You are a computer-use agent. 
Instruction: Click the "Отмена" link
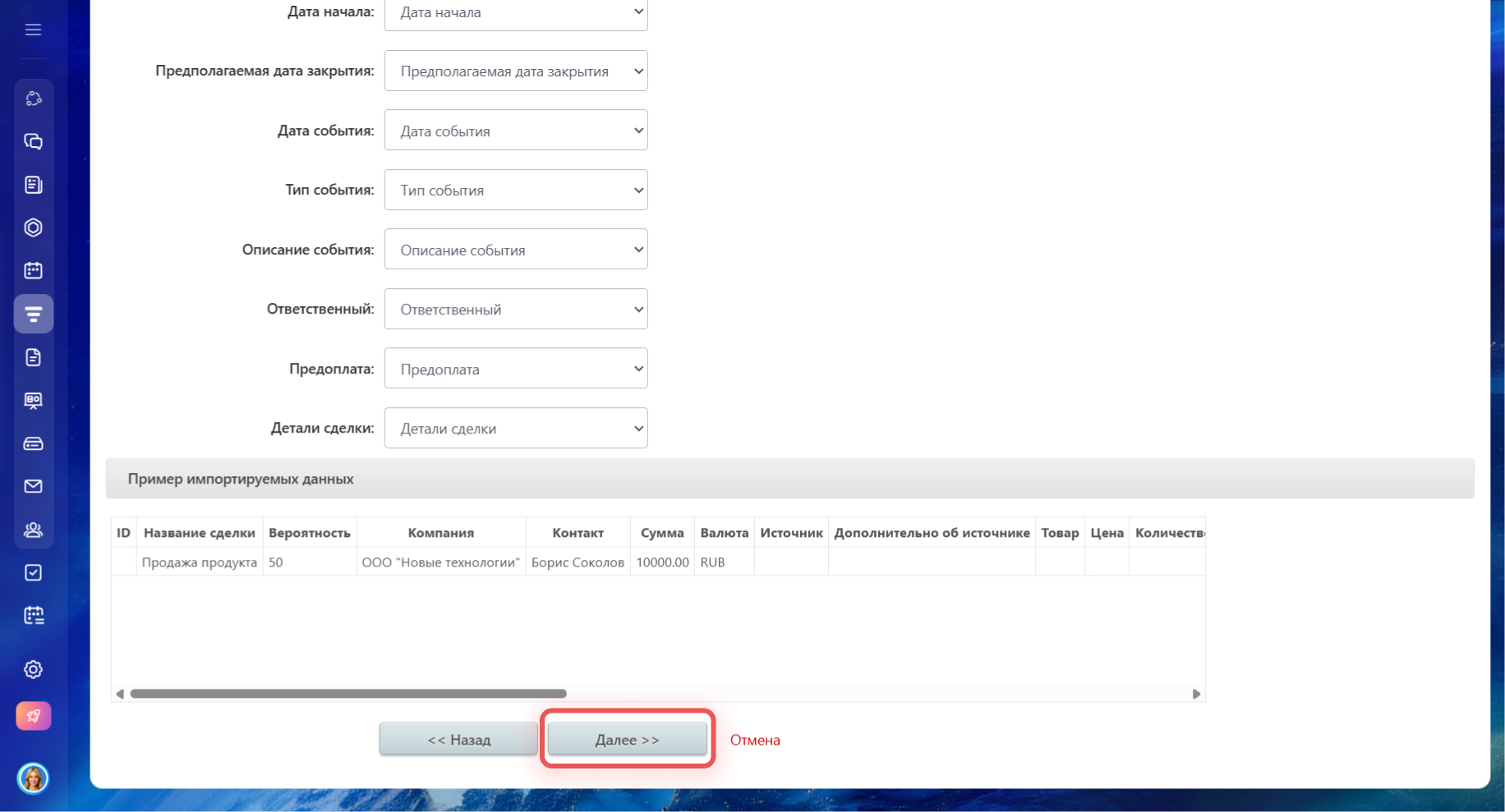(755, 741)
